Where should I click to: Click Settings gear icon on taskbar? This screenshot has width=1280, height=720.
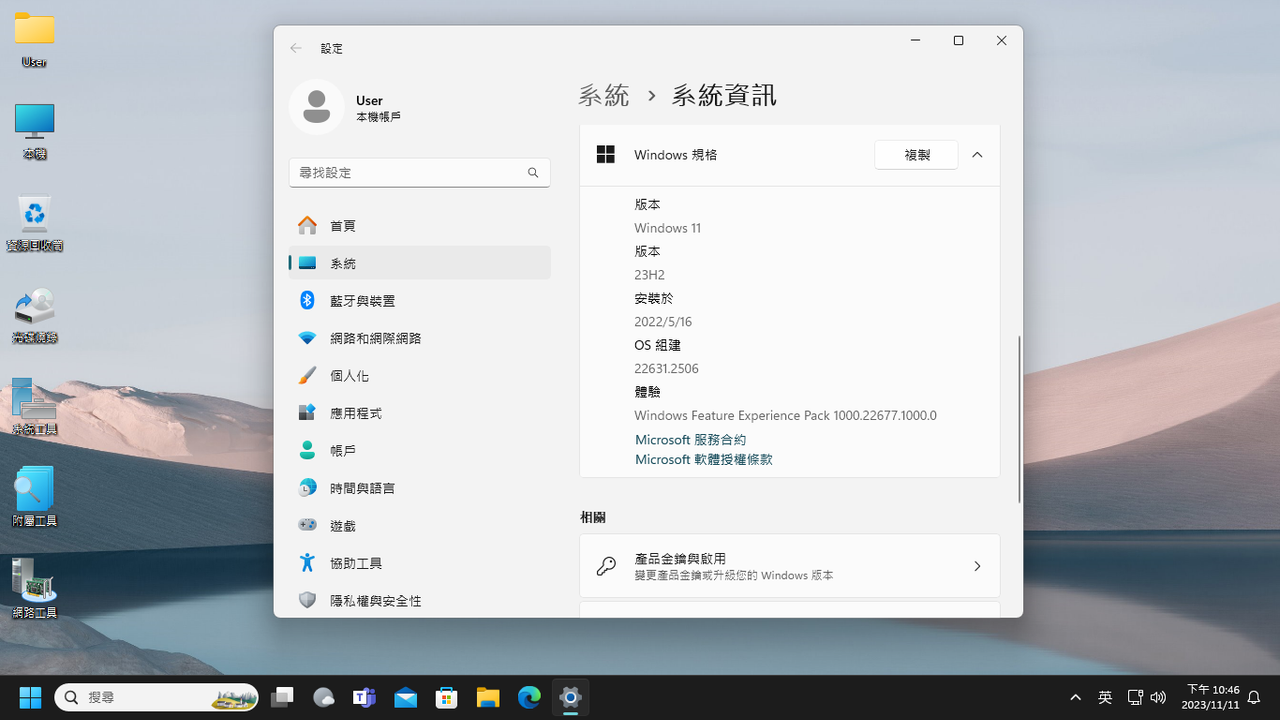(x=570, y=697)
